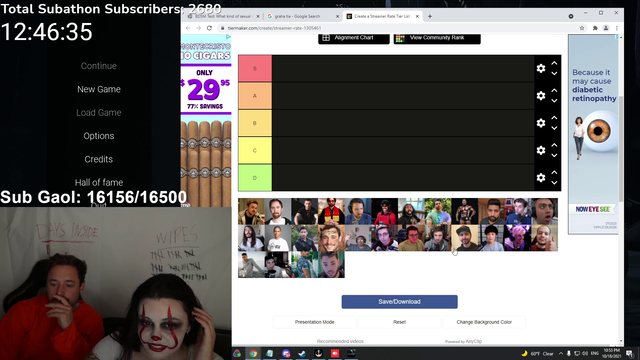The height and width of the screenshot is (360, 640).
Task: Open a new browser tab
Action: coord(430,16)
